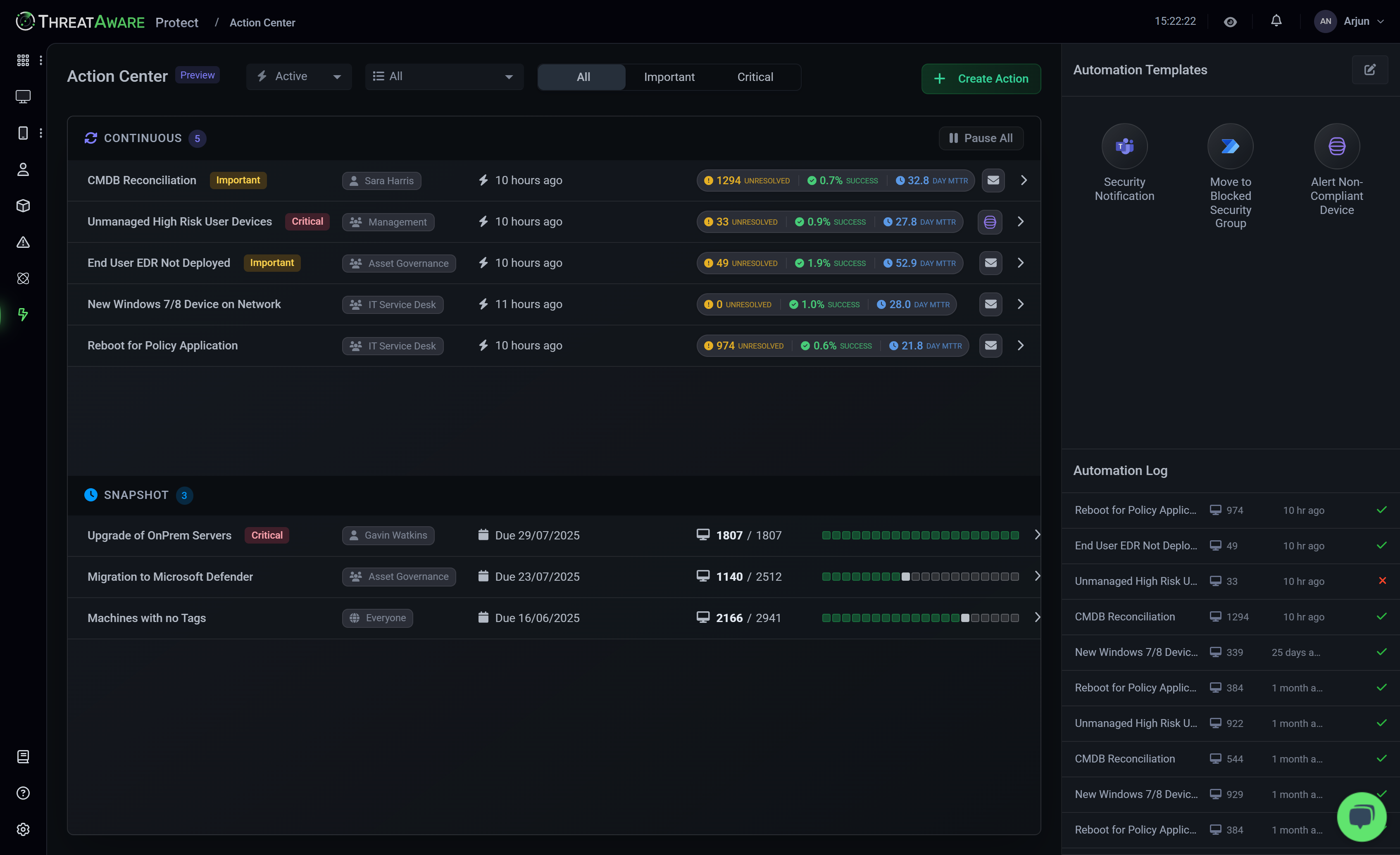The image size is (1400, 855).
Task: Select the Alert Non-Compliant Device template
Action: tap(1336, 146)
